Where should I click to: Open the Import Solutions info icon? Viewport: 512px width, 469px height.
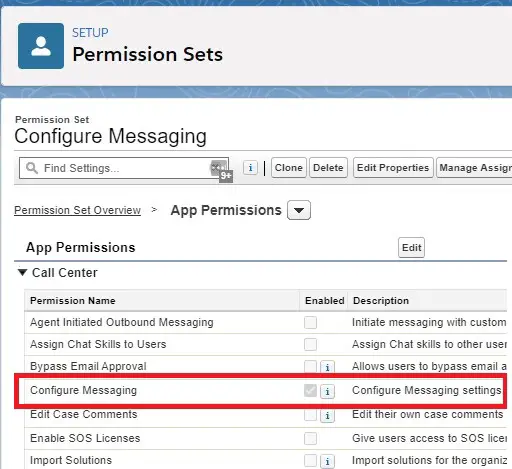pos(327,461)
